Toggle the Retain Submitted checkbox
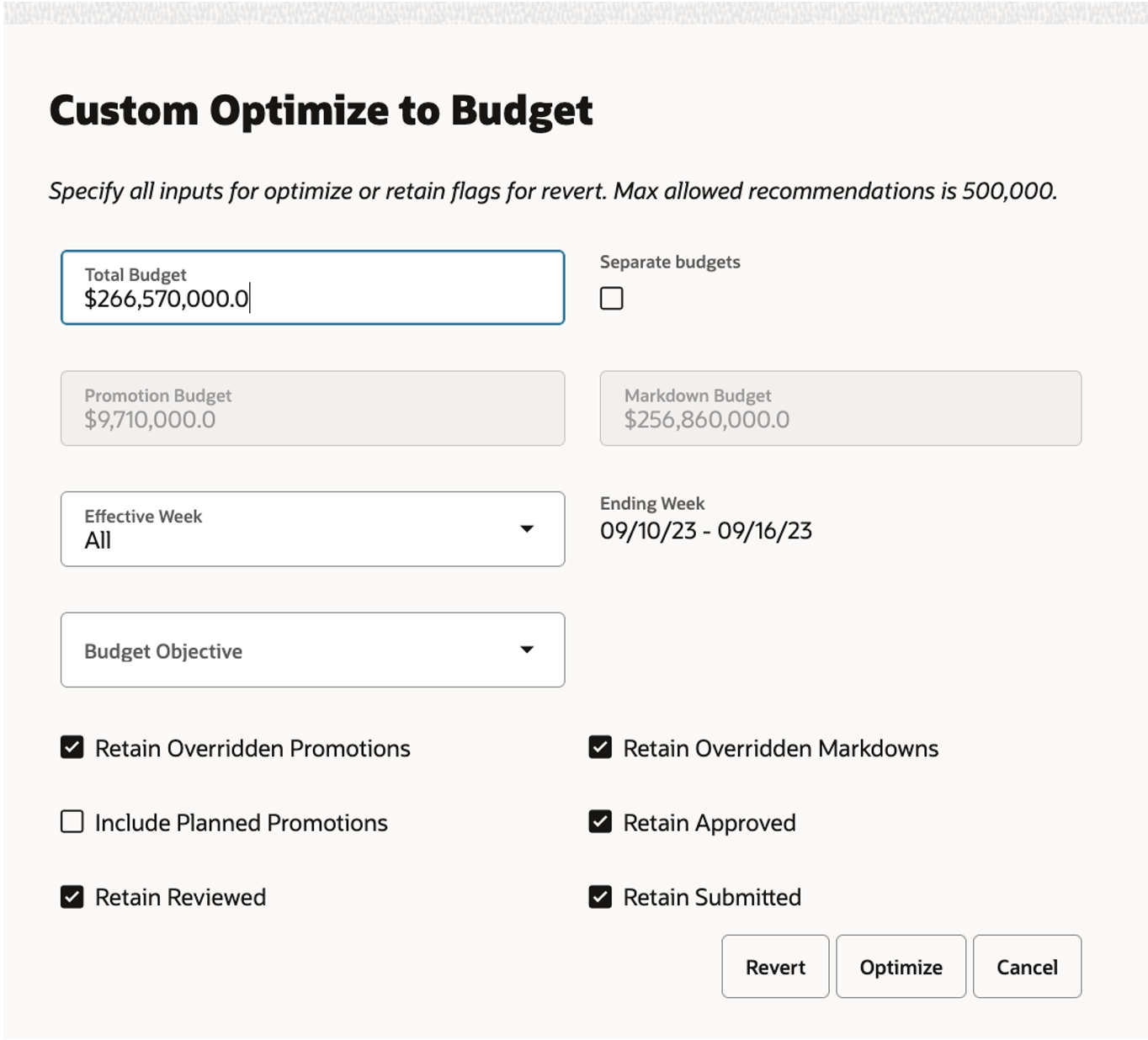 pyautogui.click(x=600, y=896)
